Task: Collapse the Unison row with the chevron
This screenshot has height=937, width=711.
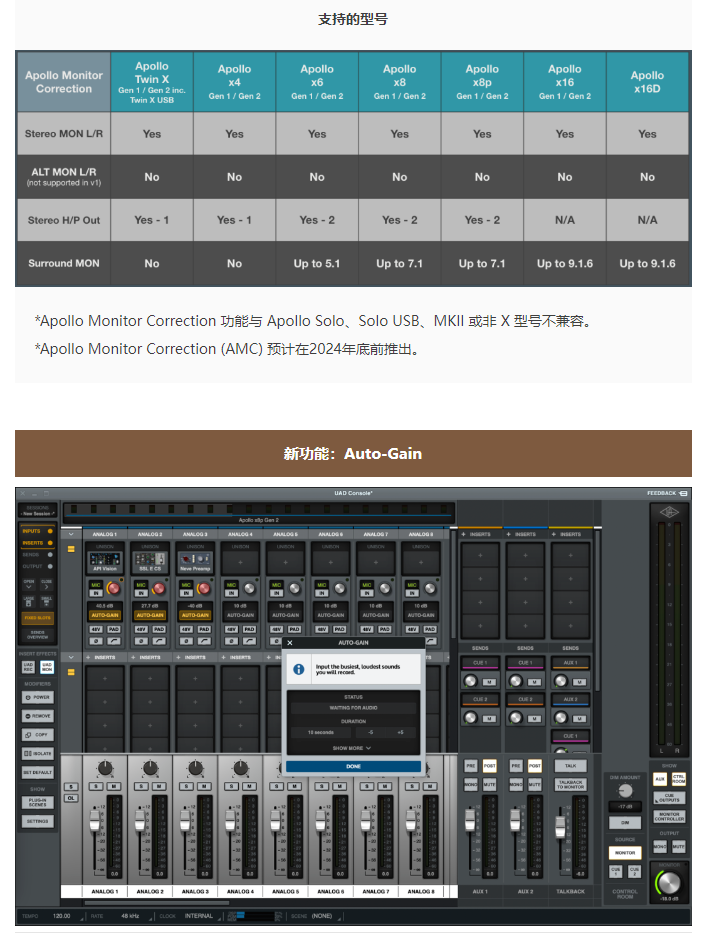Action: tap(71, 534)
